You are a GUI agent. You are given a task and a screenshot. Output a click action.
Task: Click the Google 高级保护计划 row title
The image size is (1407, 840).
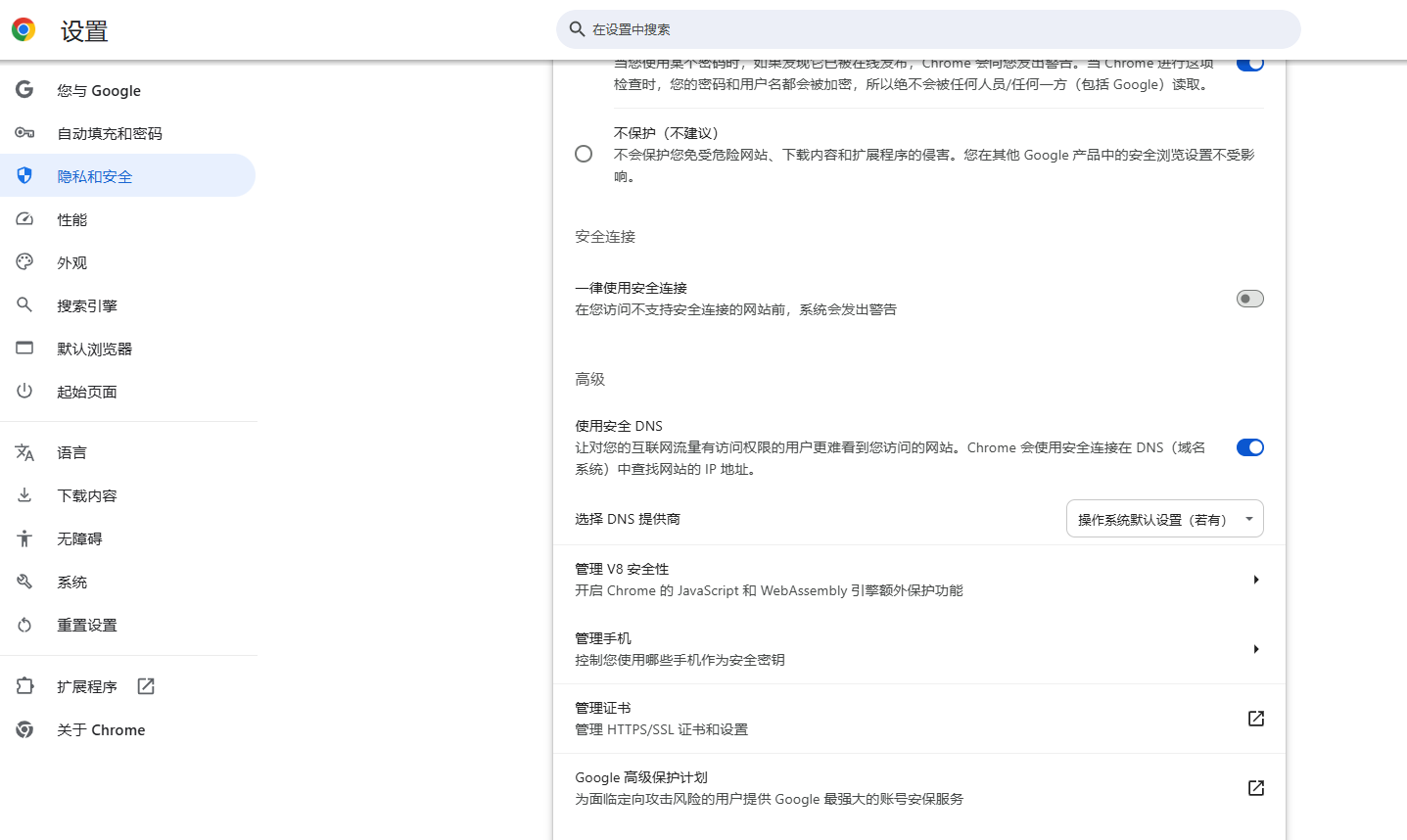click(x=641, y=777)
